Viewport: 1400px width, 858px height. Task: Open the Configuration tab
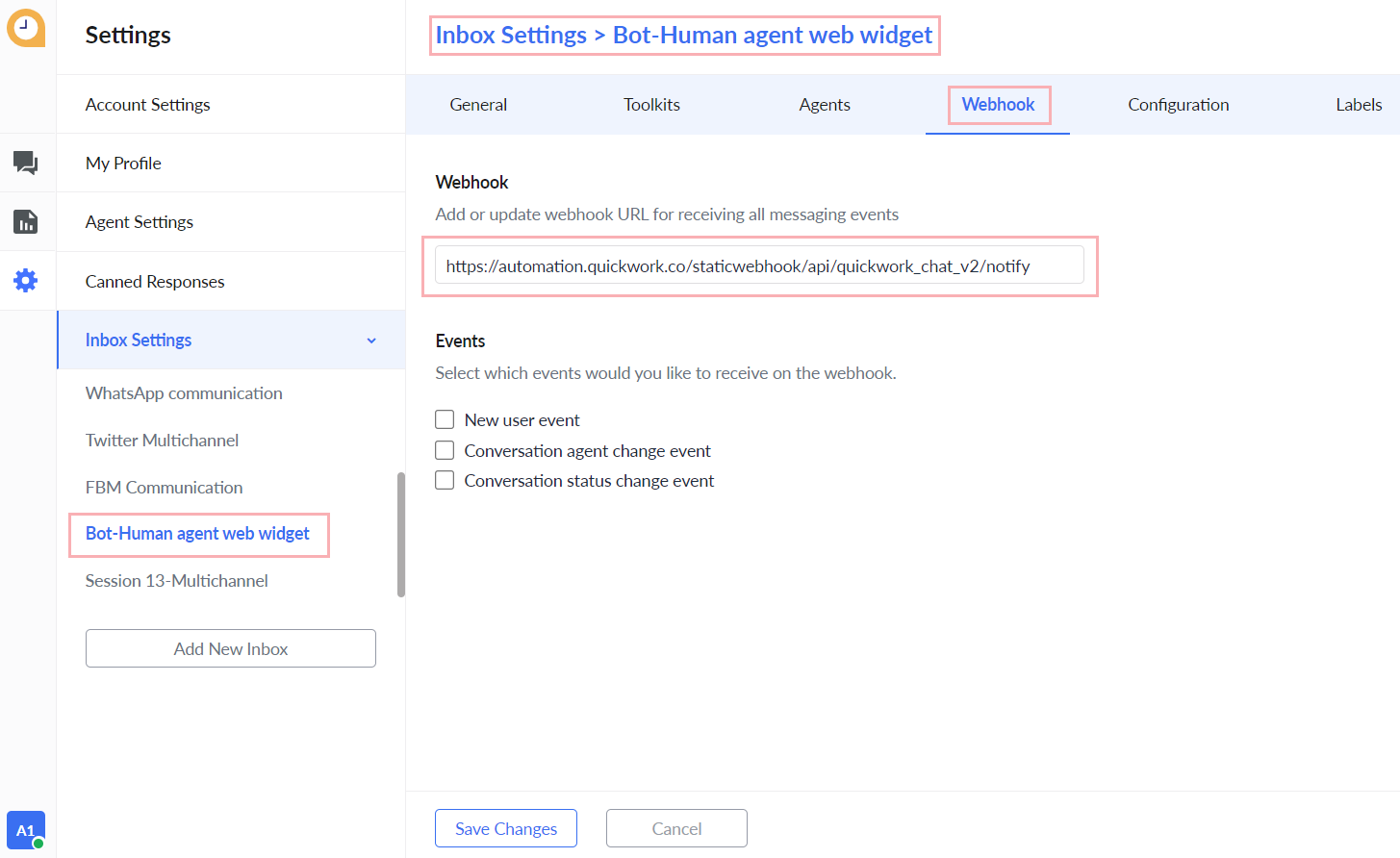(1178, 105)
